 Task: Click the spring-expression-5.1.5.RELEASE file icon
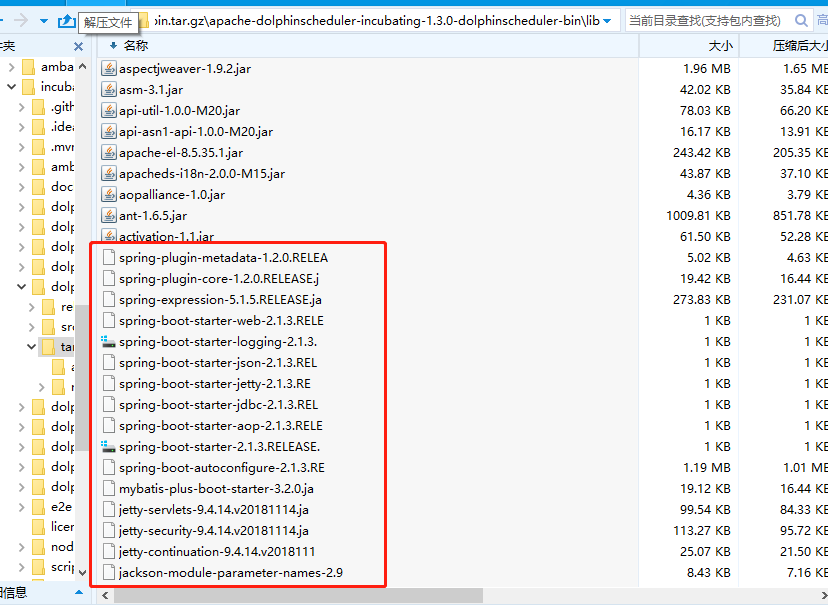109,299
